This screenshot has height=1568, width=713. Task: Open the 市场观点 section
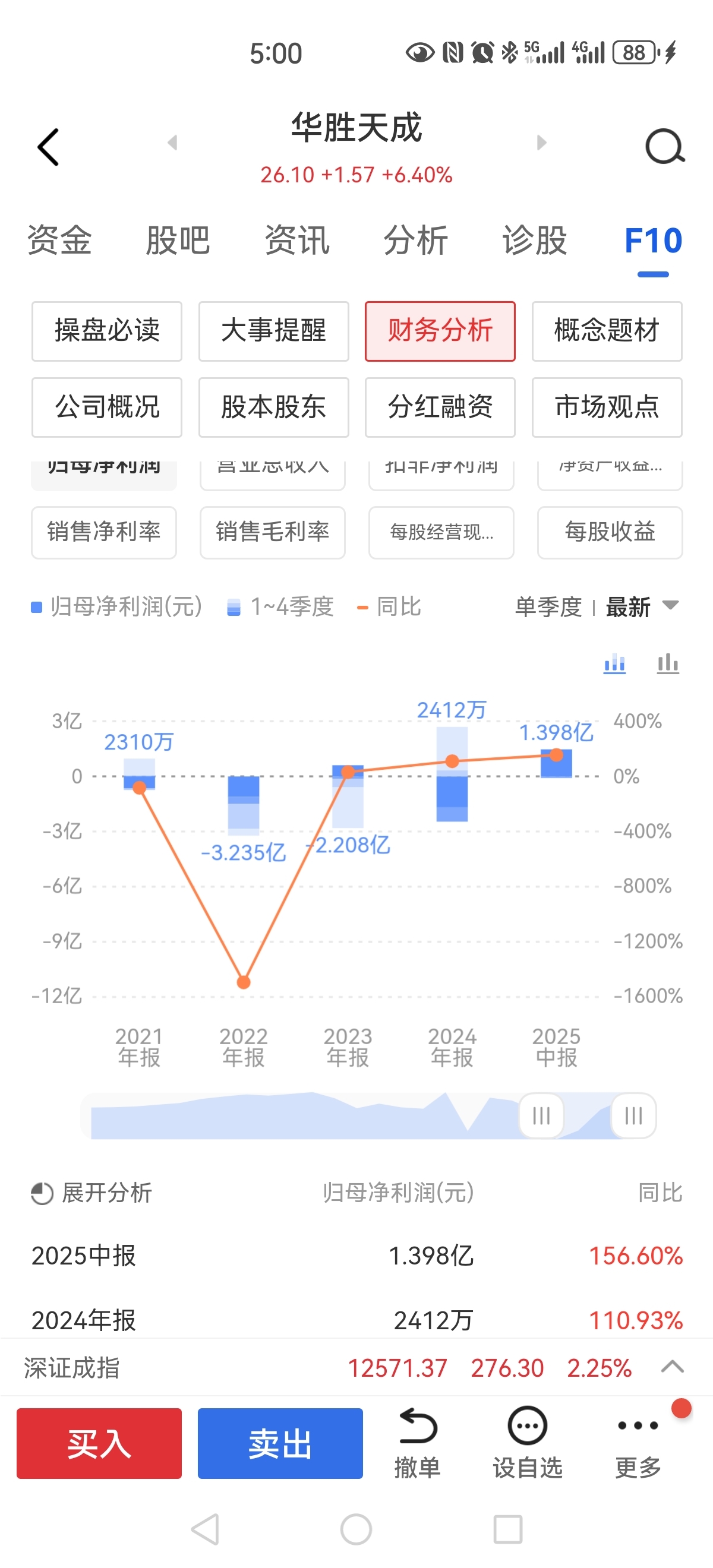[x=607, y=407]
